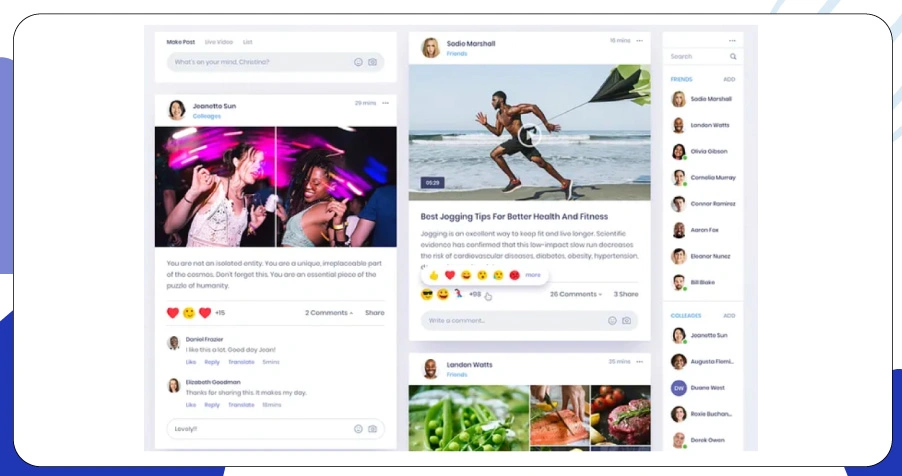Expand the 26 Comments dropdown
This screenshot has height=476, width=902.
[576, 294]
